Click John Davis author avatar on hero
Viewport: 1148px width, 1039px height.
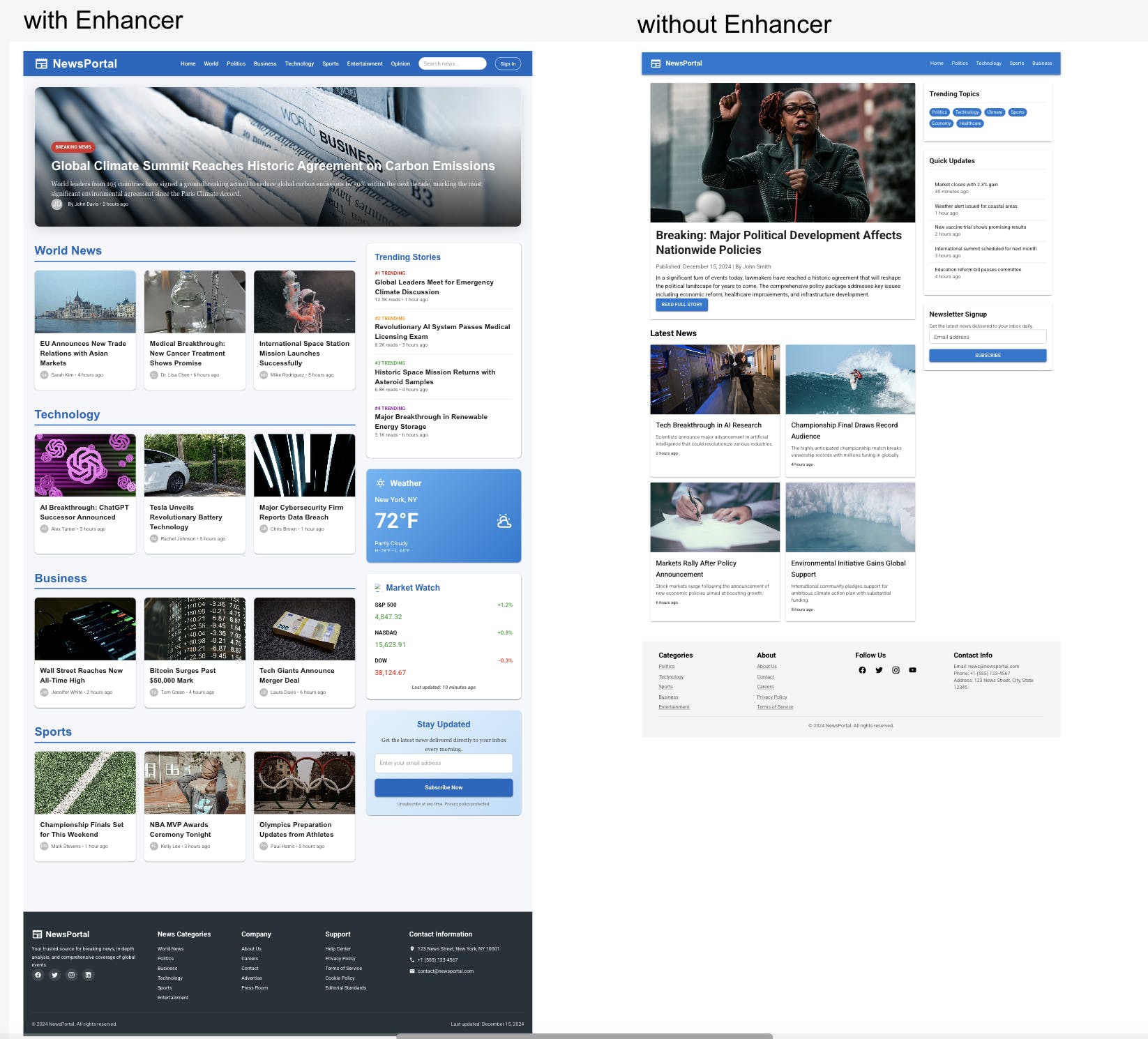56,204
